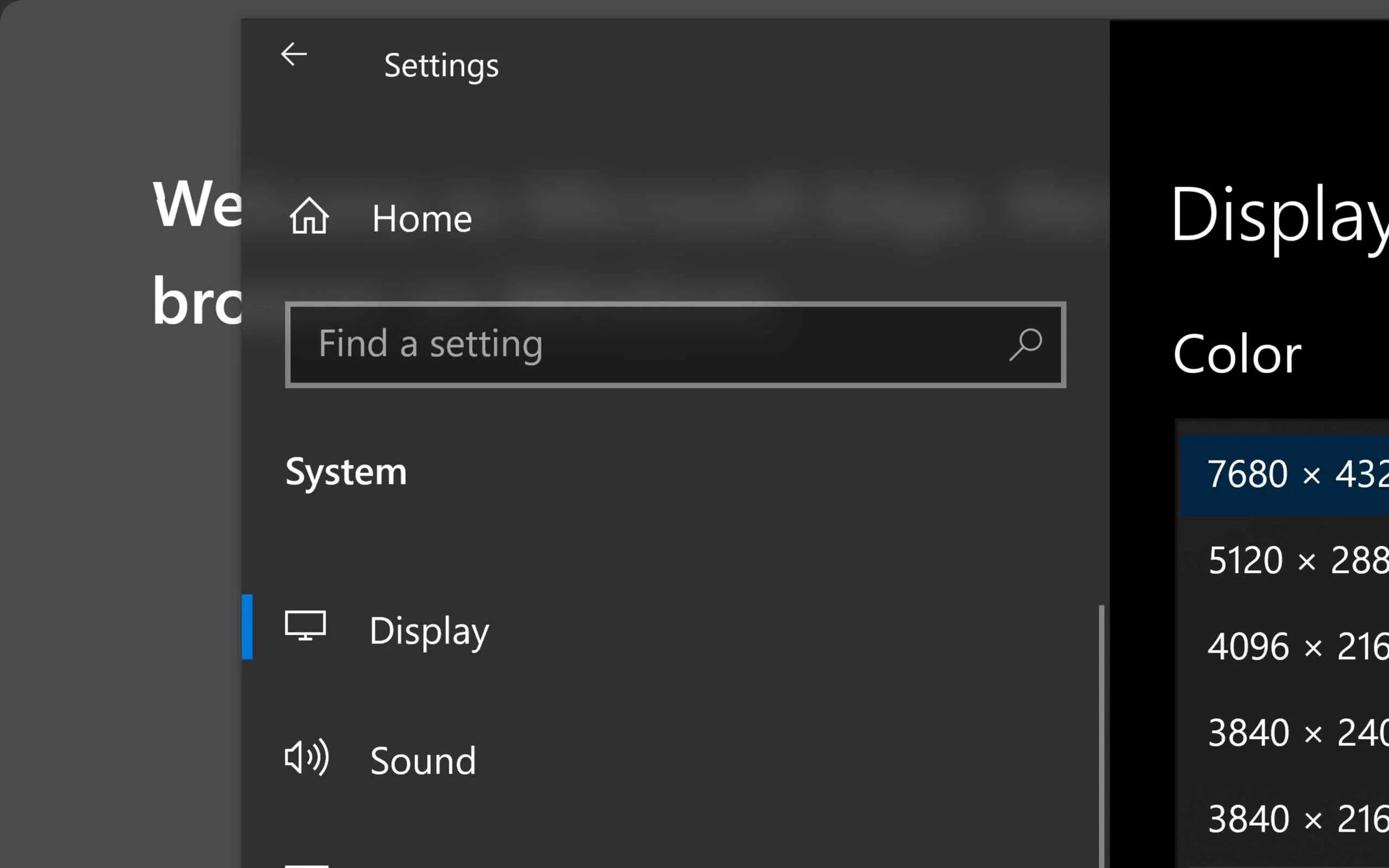This screenshot has width=1389, height=868.
Task: Click the sidebar vertical scrollbar
Action: click(x=1101, y=735)
